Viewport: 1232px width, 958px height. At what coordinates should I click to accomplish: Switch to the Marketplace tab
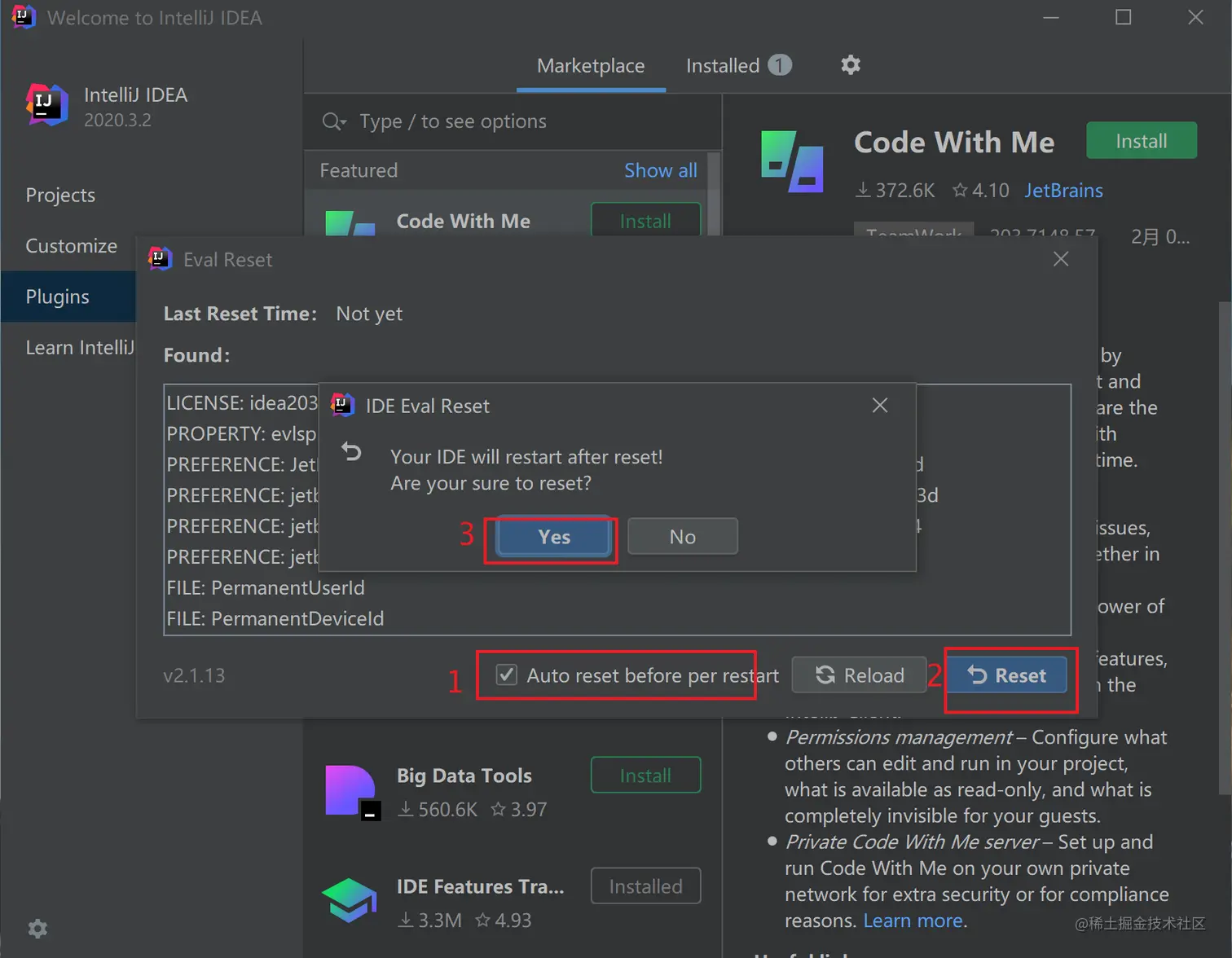(x=591, y=66)
